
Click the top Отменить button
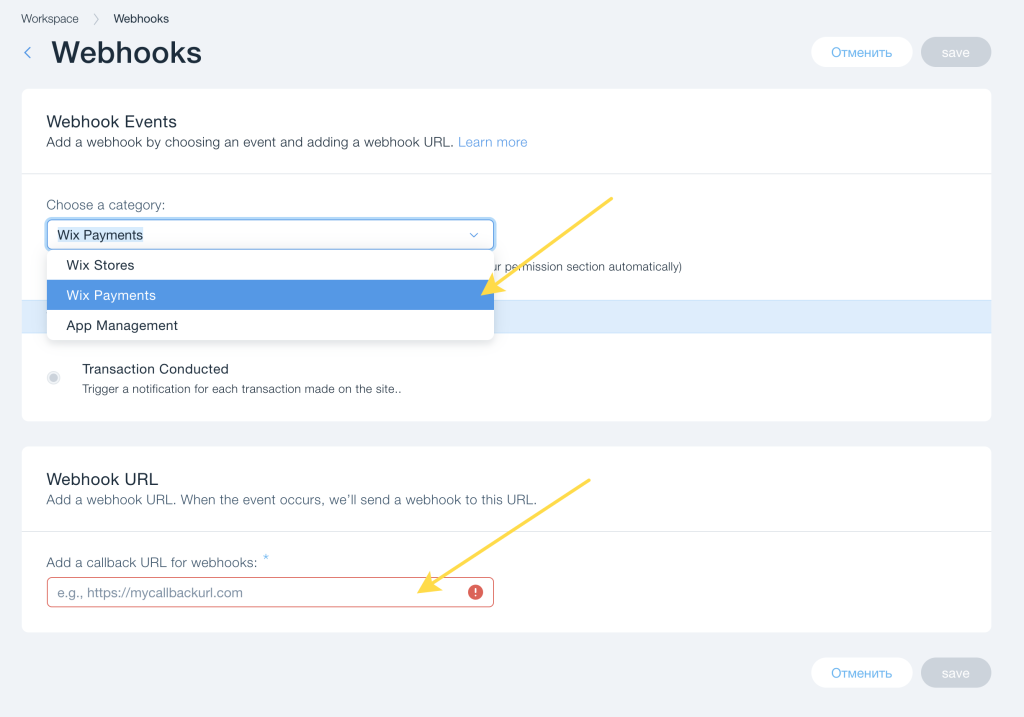[x=861, y=52]
